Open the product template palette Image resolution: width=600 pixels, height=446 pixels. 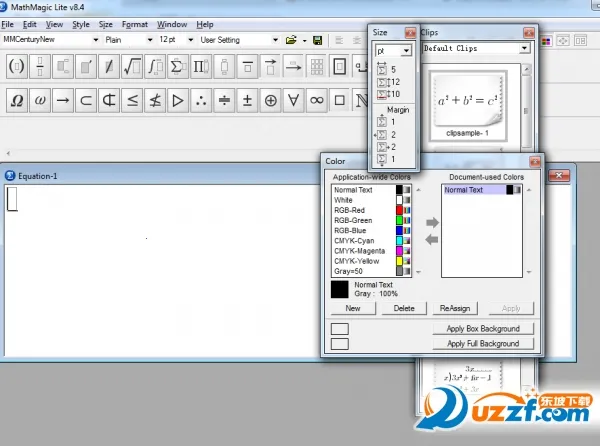201,67
